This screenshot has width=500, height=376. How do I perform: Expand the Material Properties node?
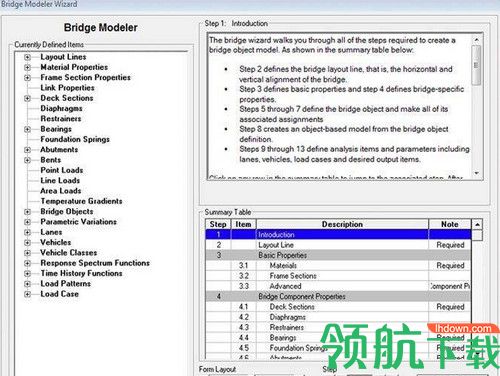(27, 67)
